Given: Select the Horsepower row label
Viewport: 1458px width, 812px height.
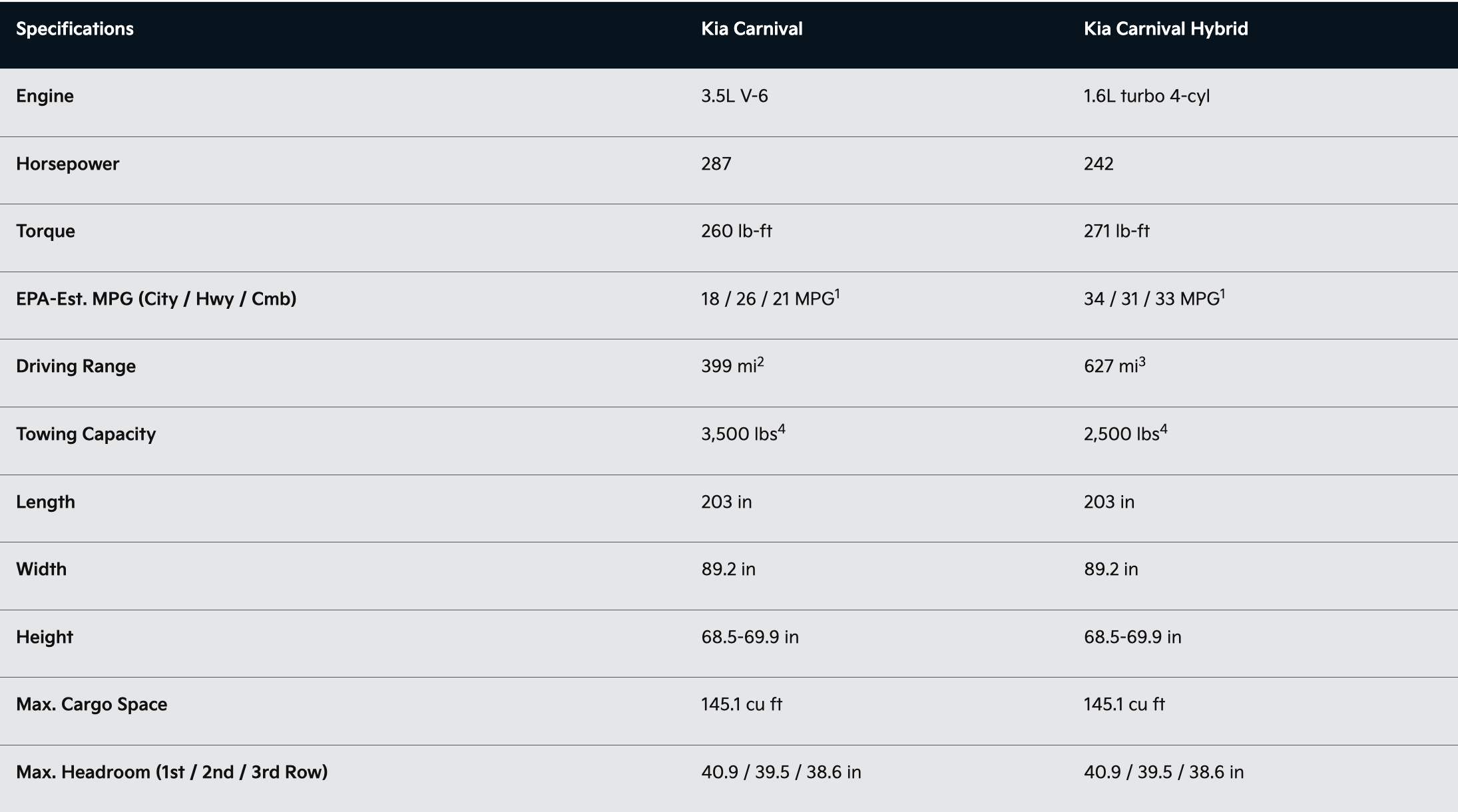Looking at the screenshot, I should click(67, 164).
